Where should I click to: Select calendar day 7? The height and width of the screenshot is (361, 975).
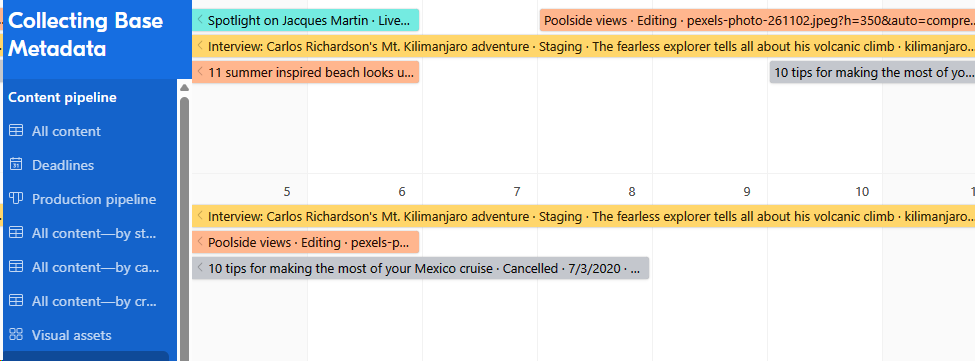[x=517, y=191]
